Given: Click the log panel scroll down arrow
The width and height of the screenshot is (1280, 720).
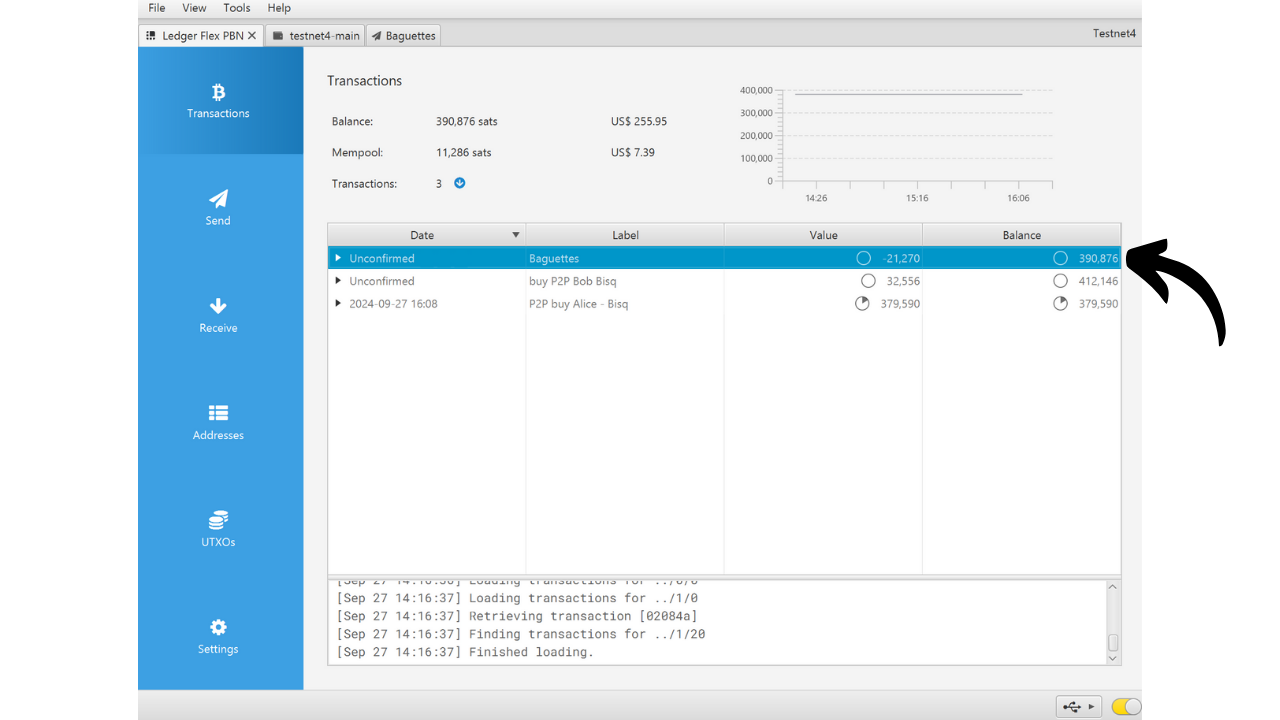Looking at the screenshot, I should pos(1113,658).
